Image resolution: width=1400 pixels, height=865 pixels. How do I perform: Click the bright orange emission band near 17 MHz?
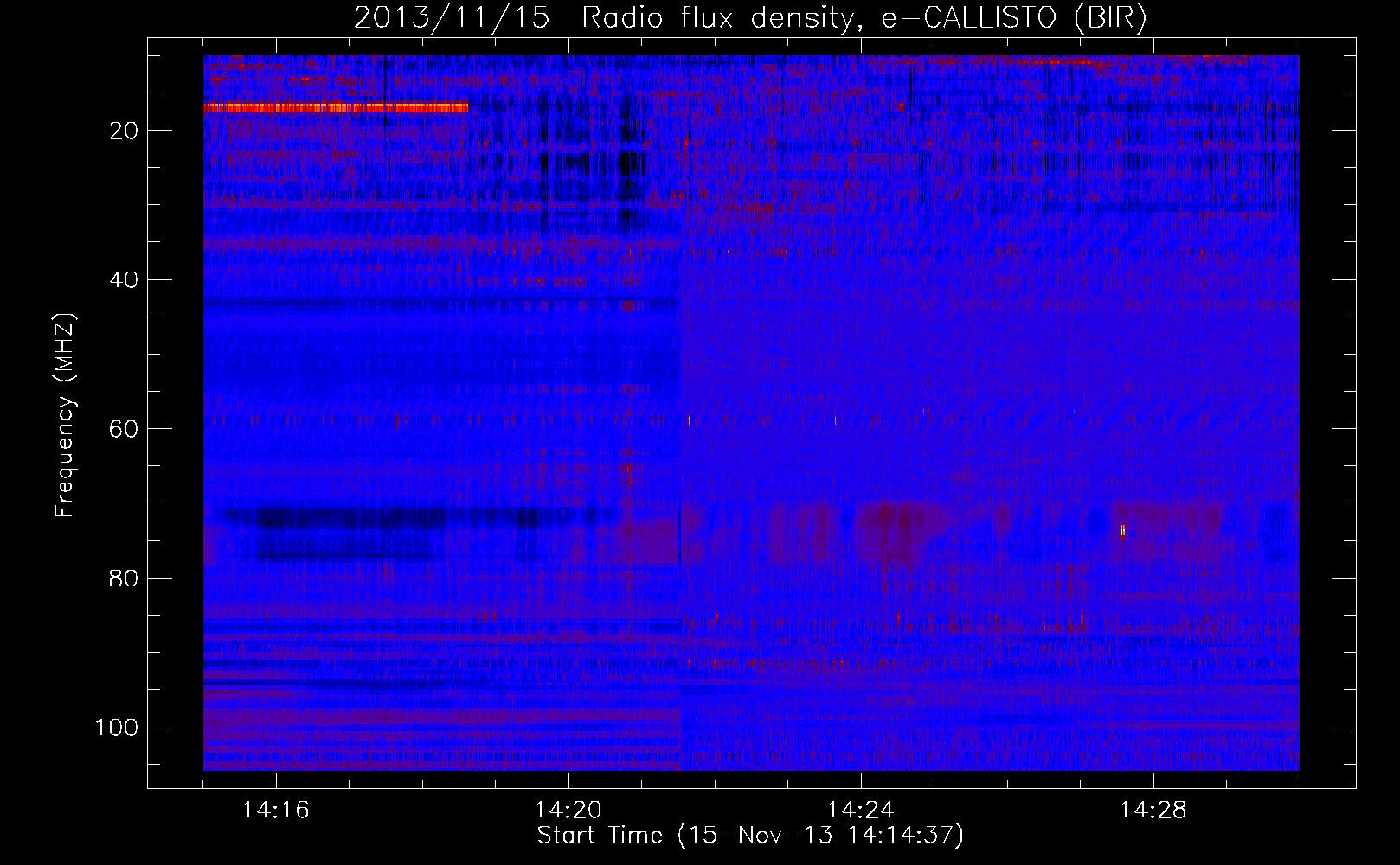336,107
